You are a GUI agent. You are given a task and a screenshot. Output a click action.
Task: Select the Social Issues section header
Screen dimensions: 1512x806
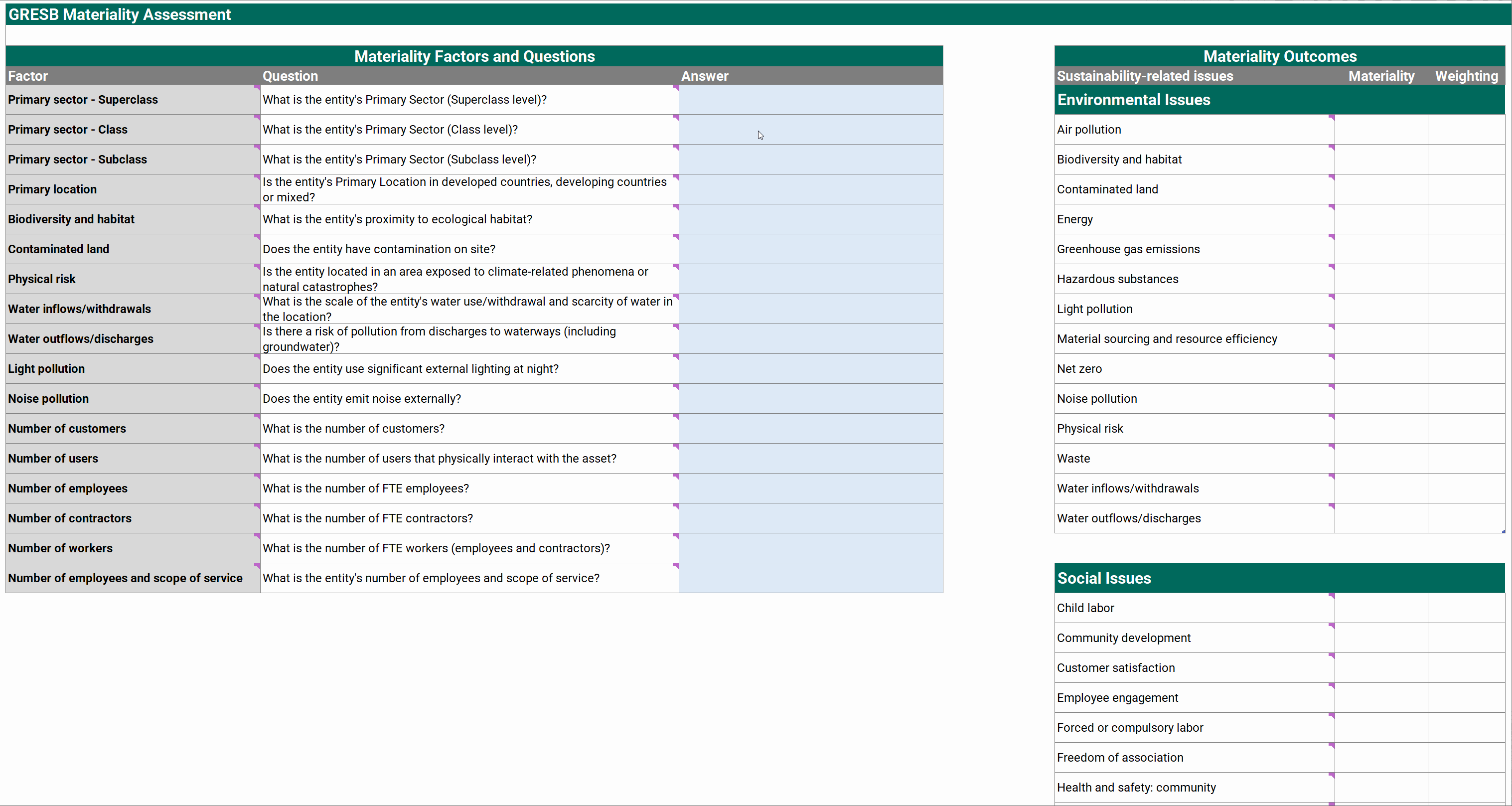[1103, 578]
